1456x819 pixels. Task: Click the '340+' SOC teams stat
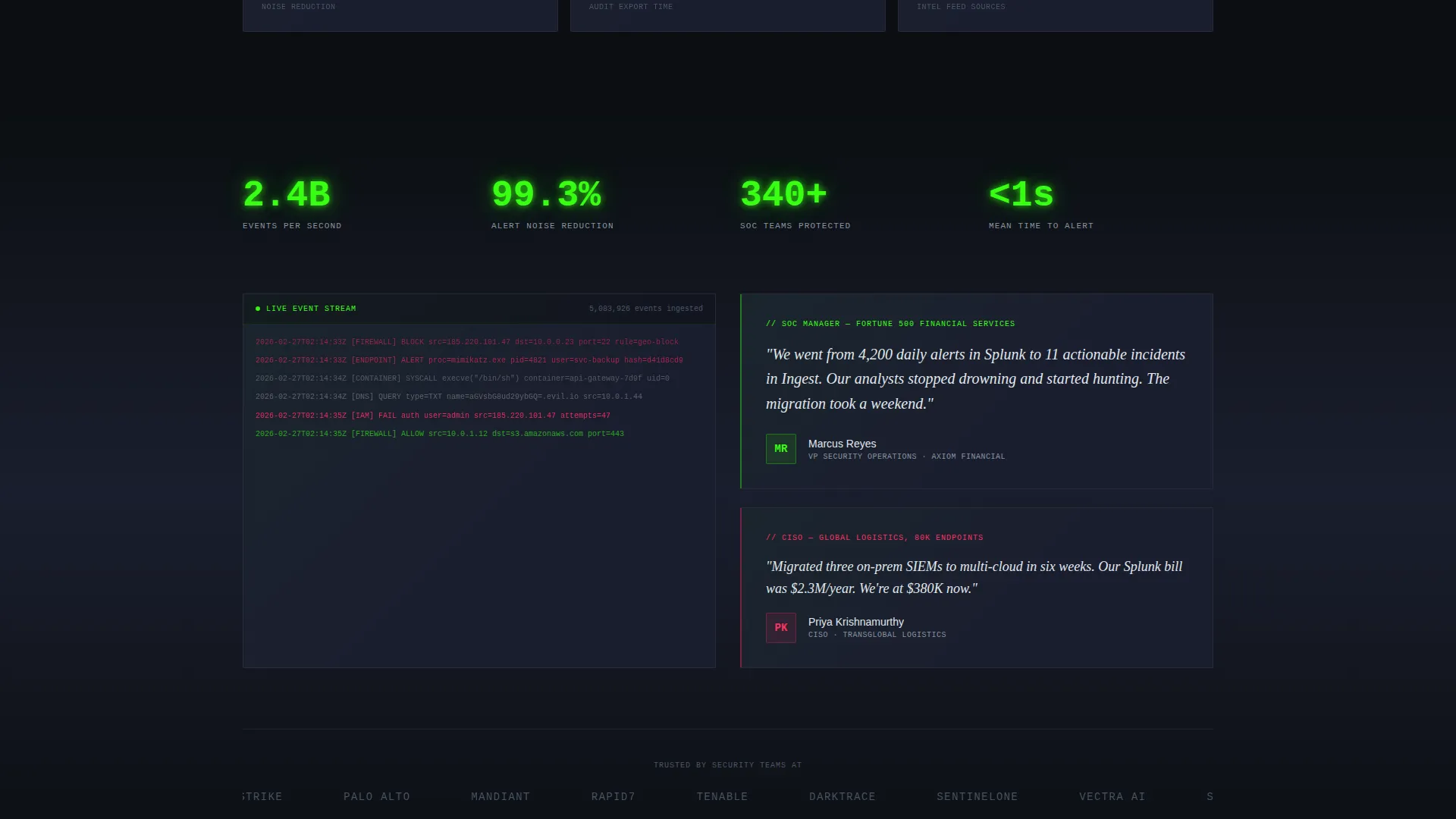tap(783, 194)
